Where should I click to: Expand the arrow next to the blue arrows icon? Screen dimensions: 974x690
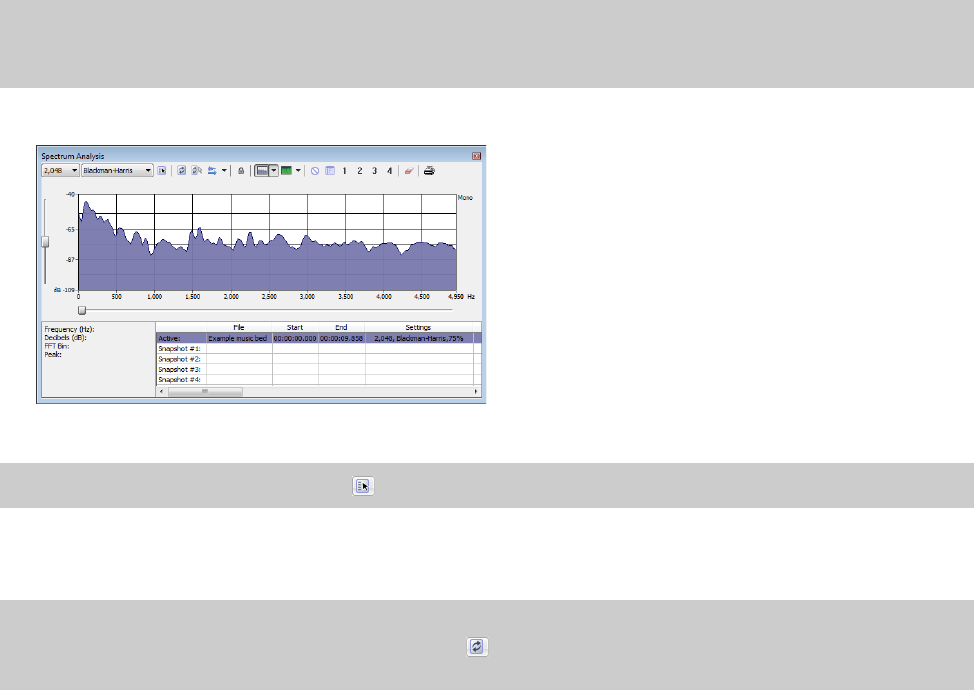(x=224, y=170)
